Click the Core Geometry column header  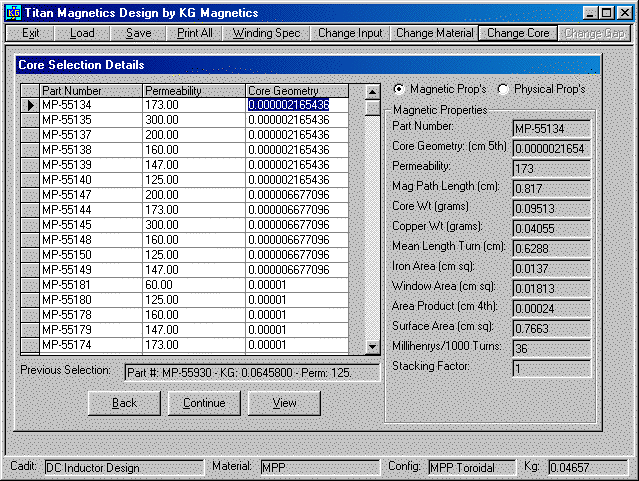(x=297, y=90)
